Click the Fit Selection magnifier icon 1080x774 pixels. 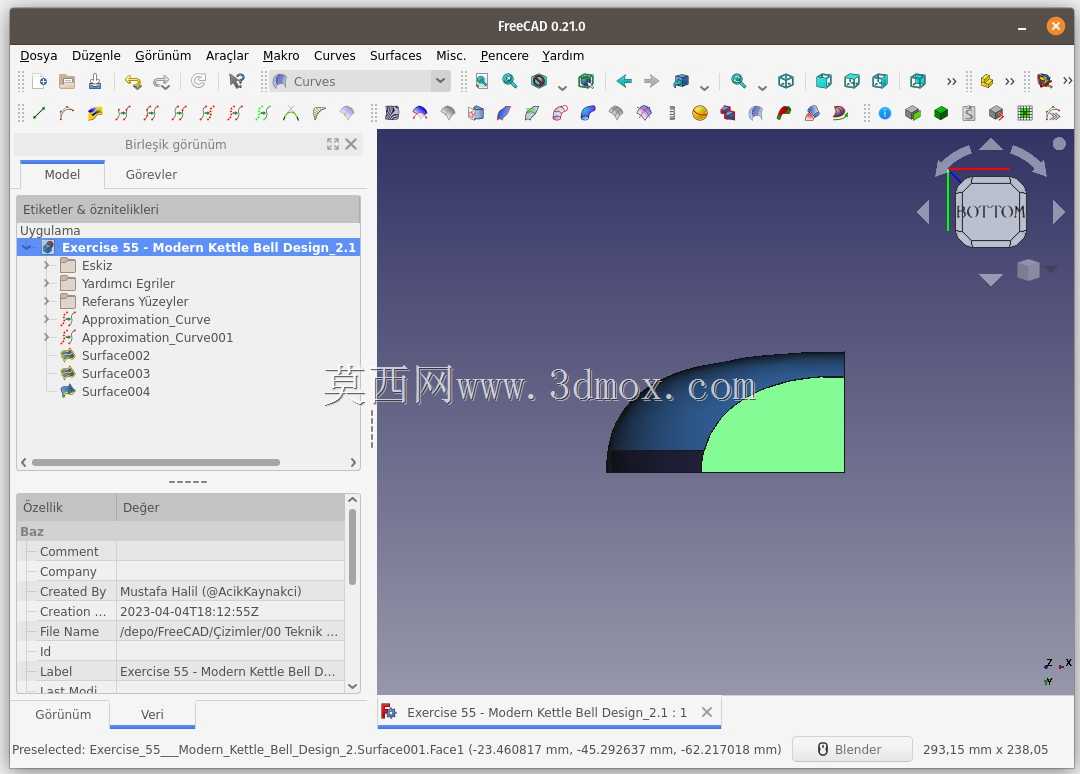click(x=510, y=81)
